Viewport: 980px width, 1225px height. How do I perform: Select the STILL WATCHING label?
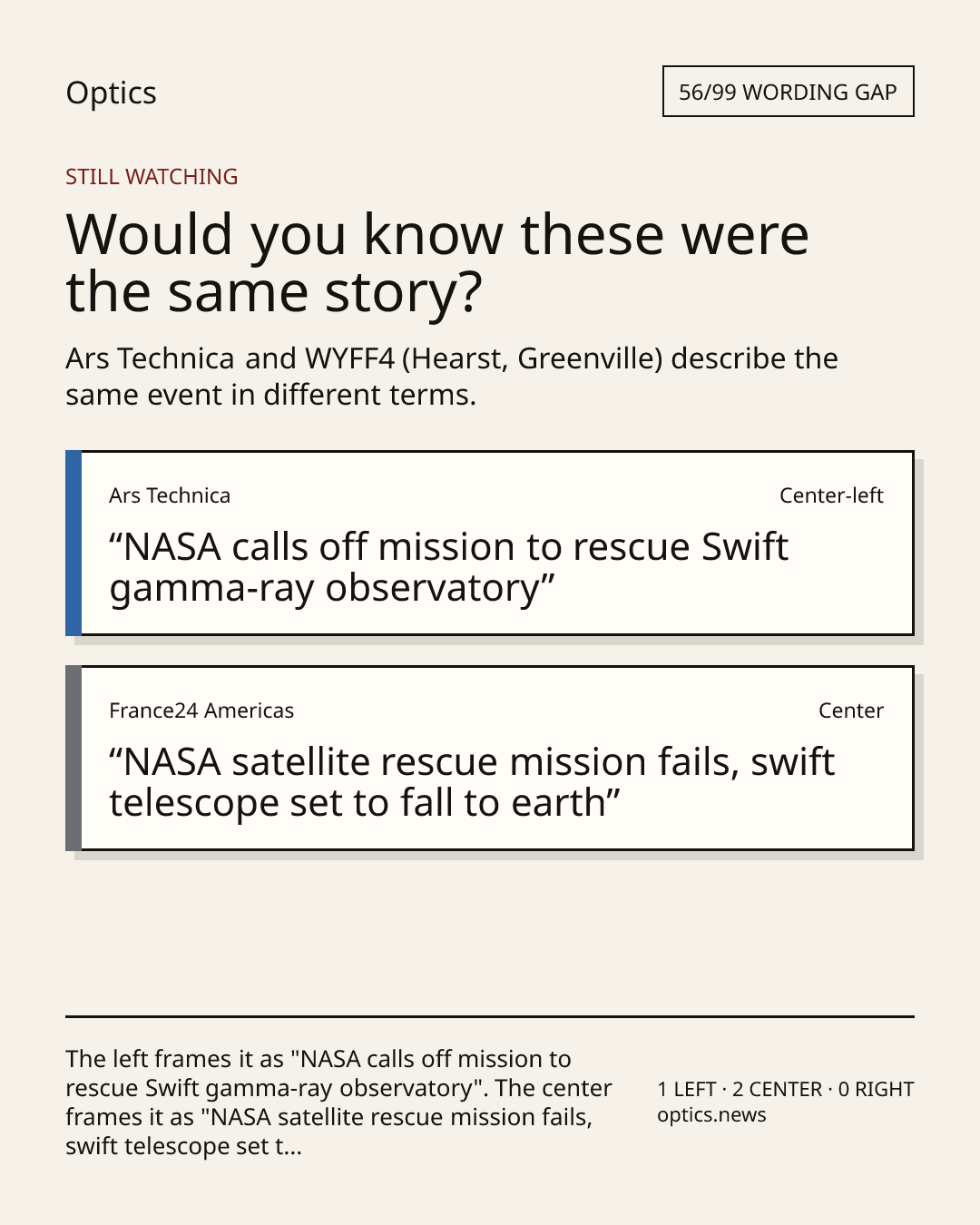[152, 177]
